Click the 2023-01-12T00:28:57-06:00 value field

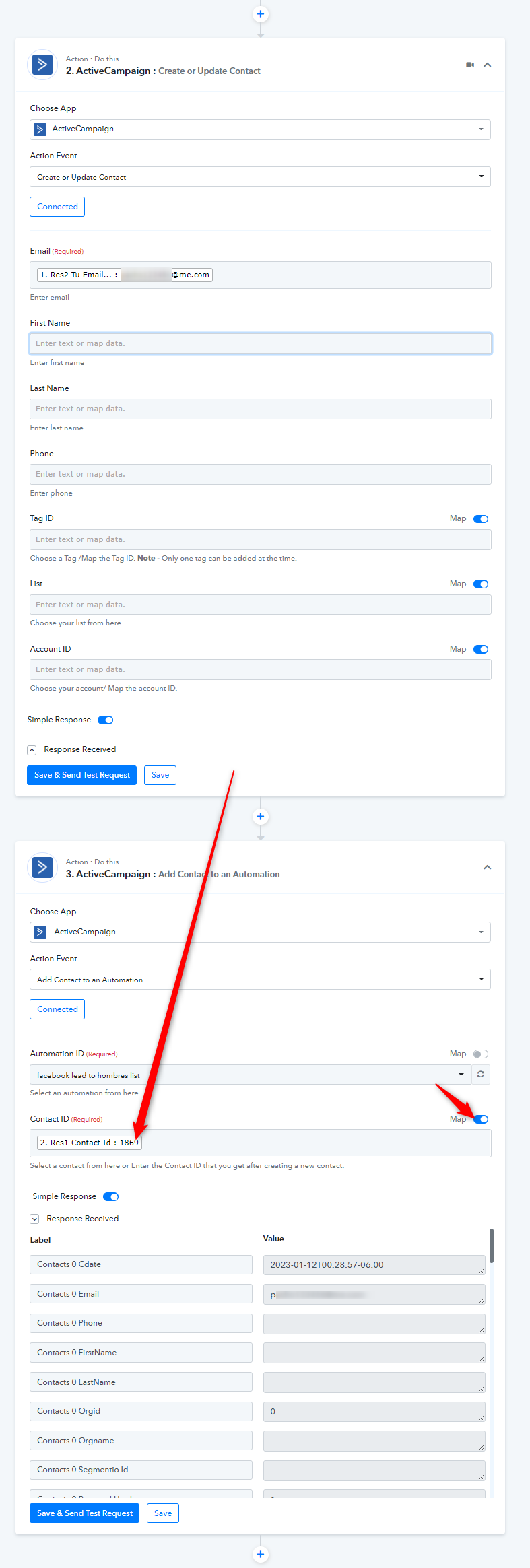[x=374, y=1265]
